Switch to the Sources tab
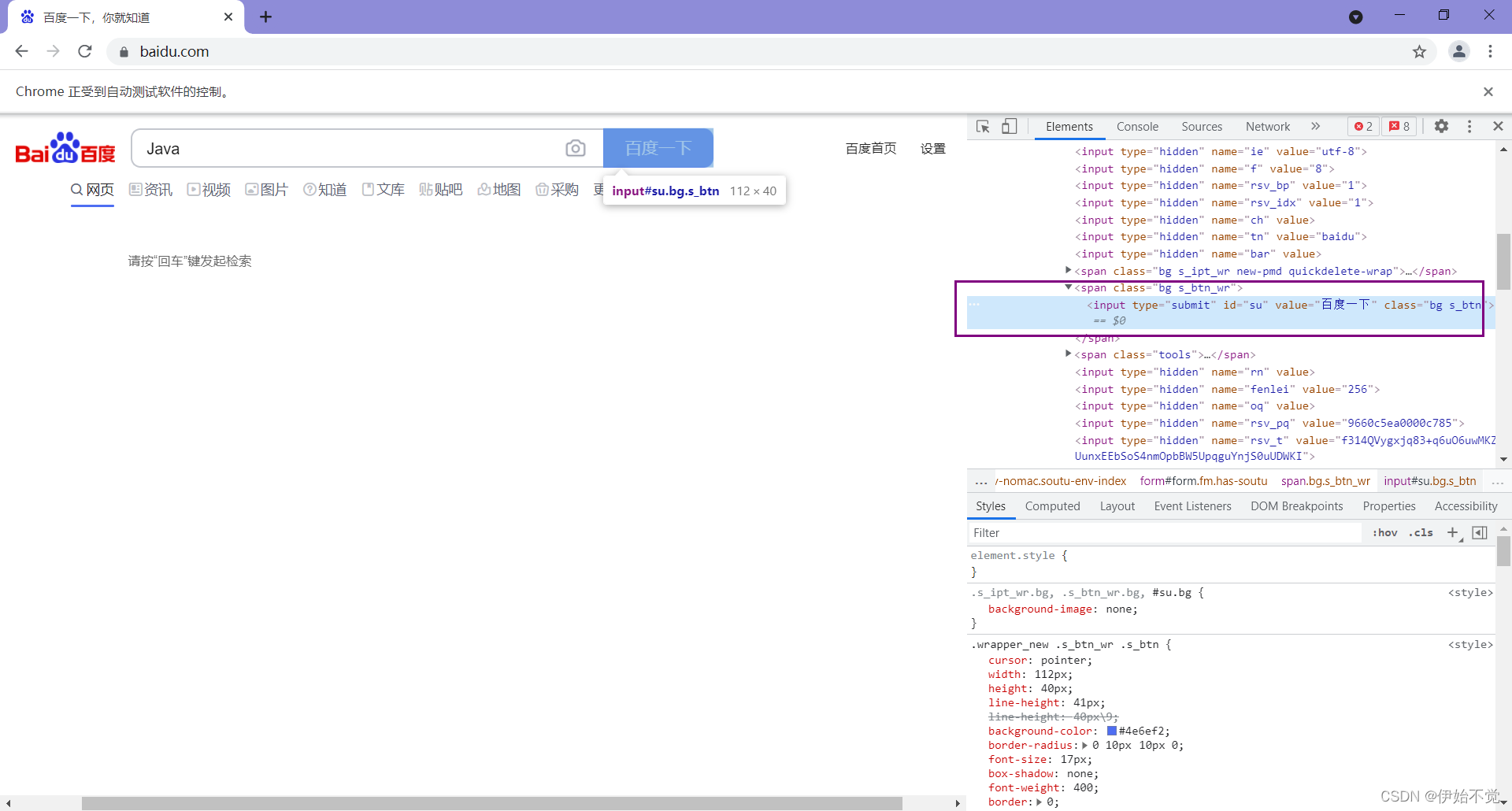Viewport: 1512px width, 811px height. click(1202, 127)
